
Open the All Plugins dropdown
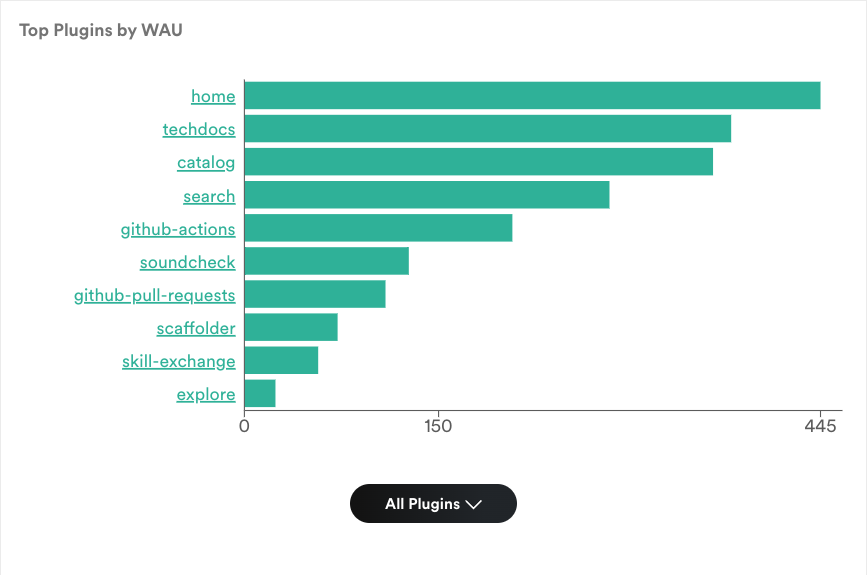433,504
